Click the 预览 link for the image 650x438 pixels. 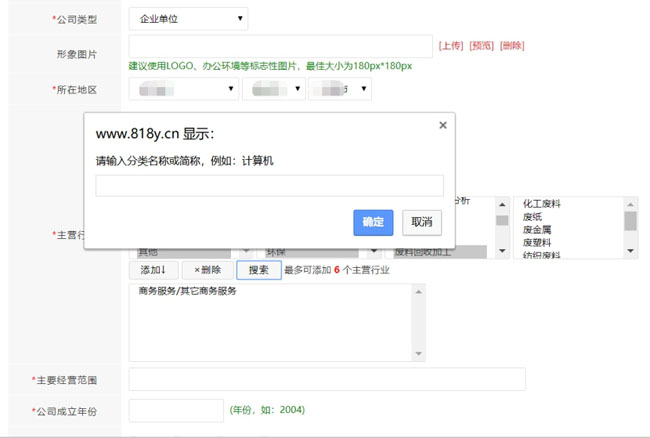pyautogui.click(x=481, y=46)
